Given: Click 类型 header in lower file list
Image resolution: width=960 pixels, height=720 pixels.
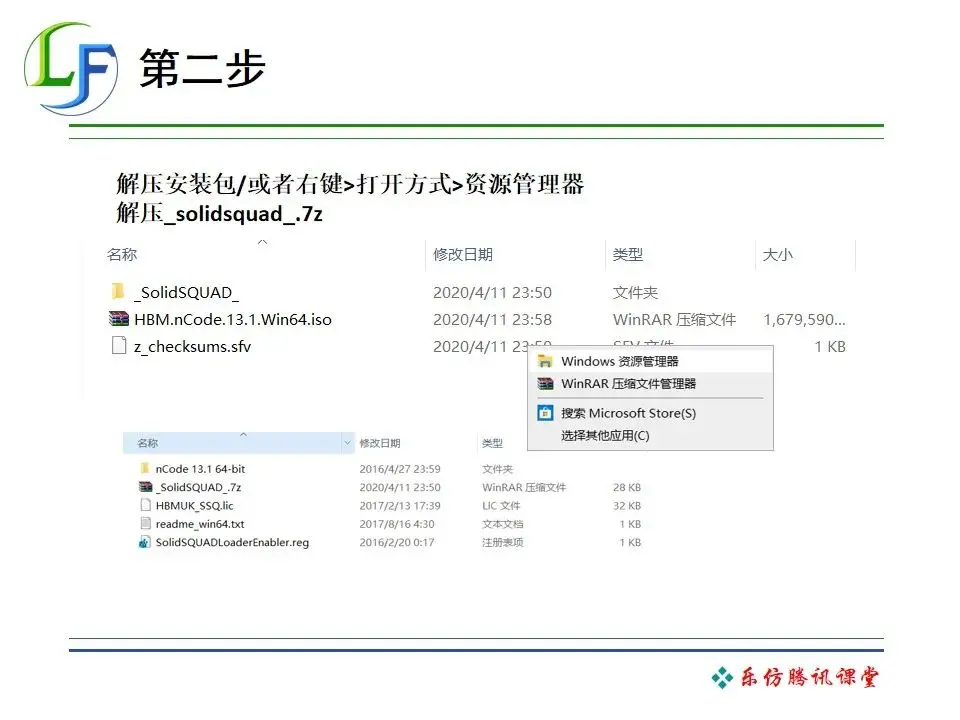Looking at the screenshot, I should tap(492, 443).
